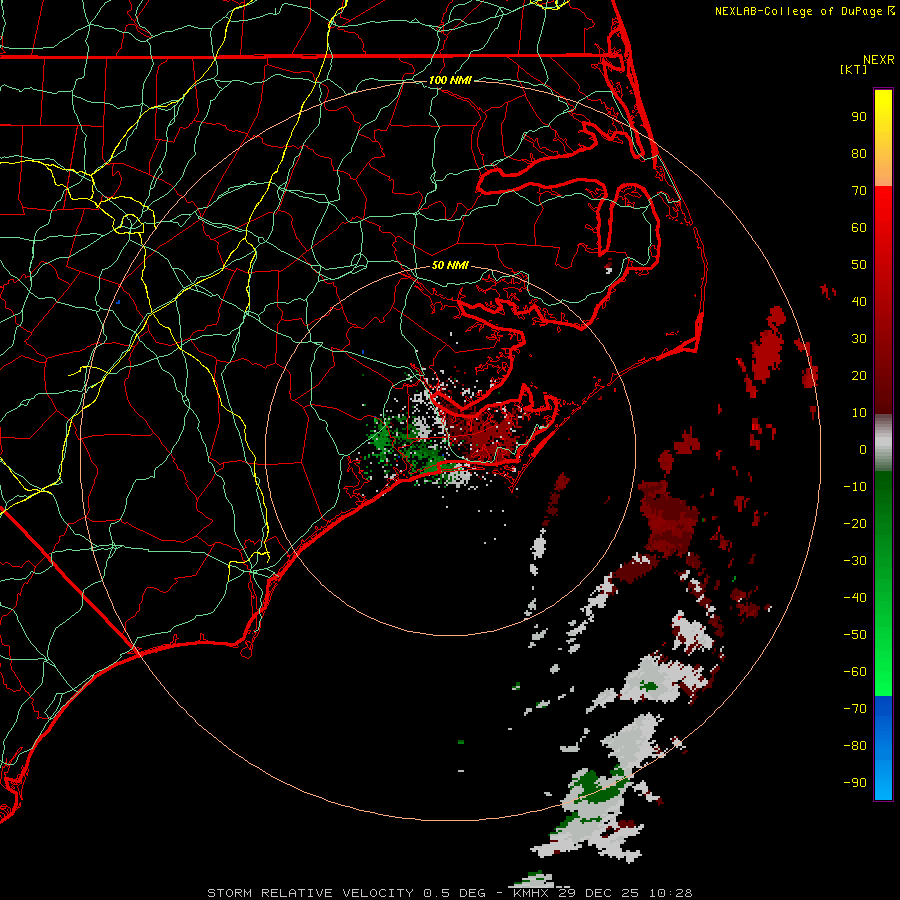Screen dimensions: 900x900
Task: Click the -70 value on the velocity scale
Action: pyautogui.click(x=855, y=709)
